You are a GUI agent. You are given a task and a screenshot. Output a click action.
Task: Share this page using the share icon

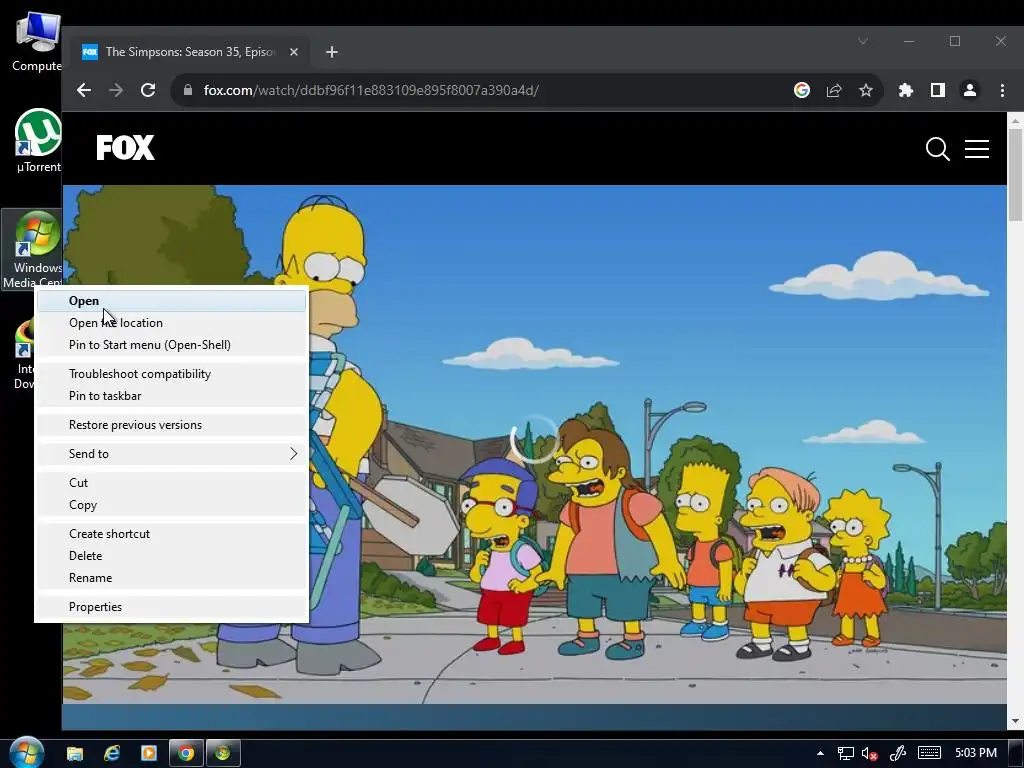tap(833, 90)
